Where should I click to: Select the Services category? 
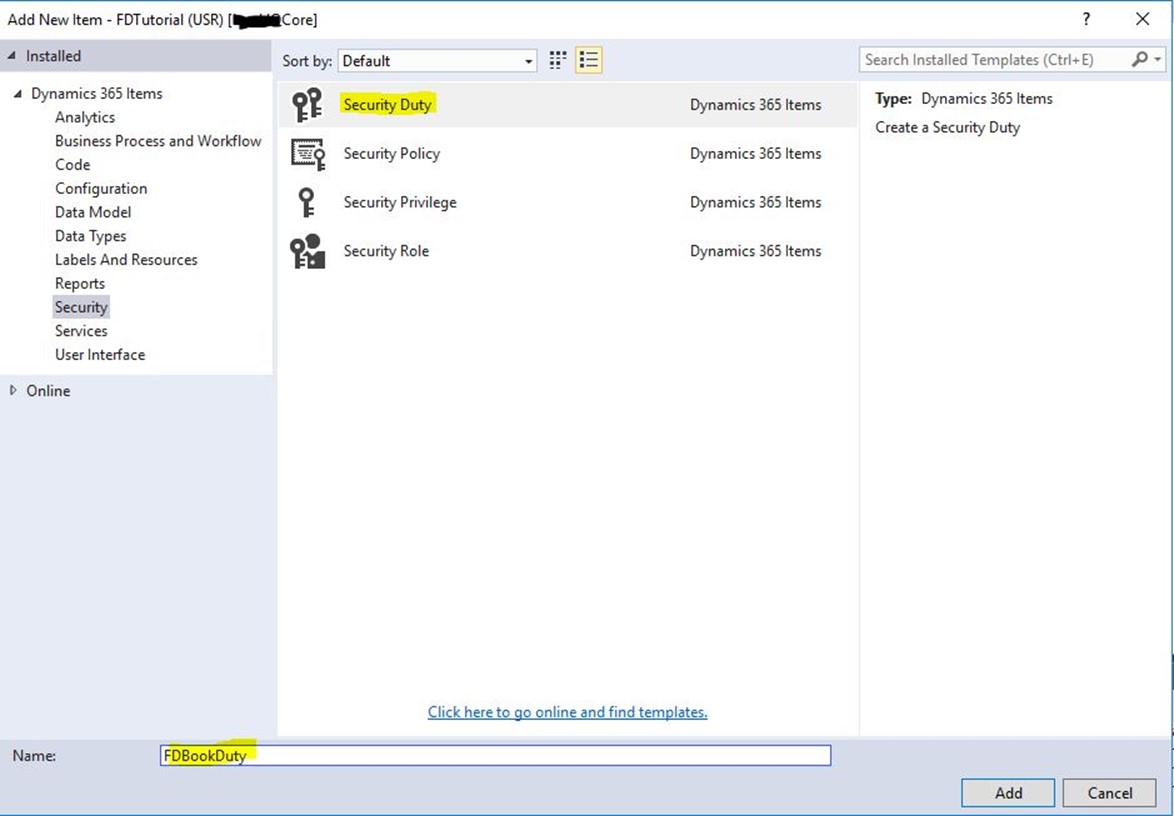pyautogui.click(x=81, y=331)
